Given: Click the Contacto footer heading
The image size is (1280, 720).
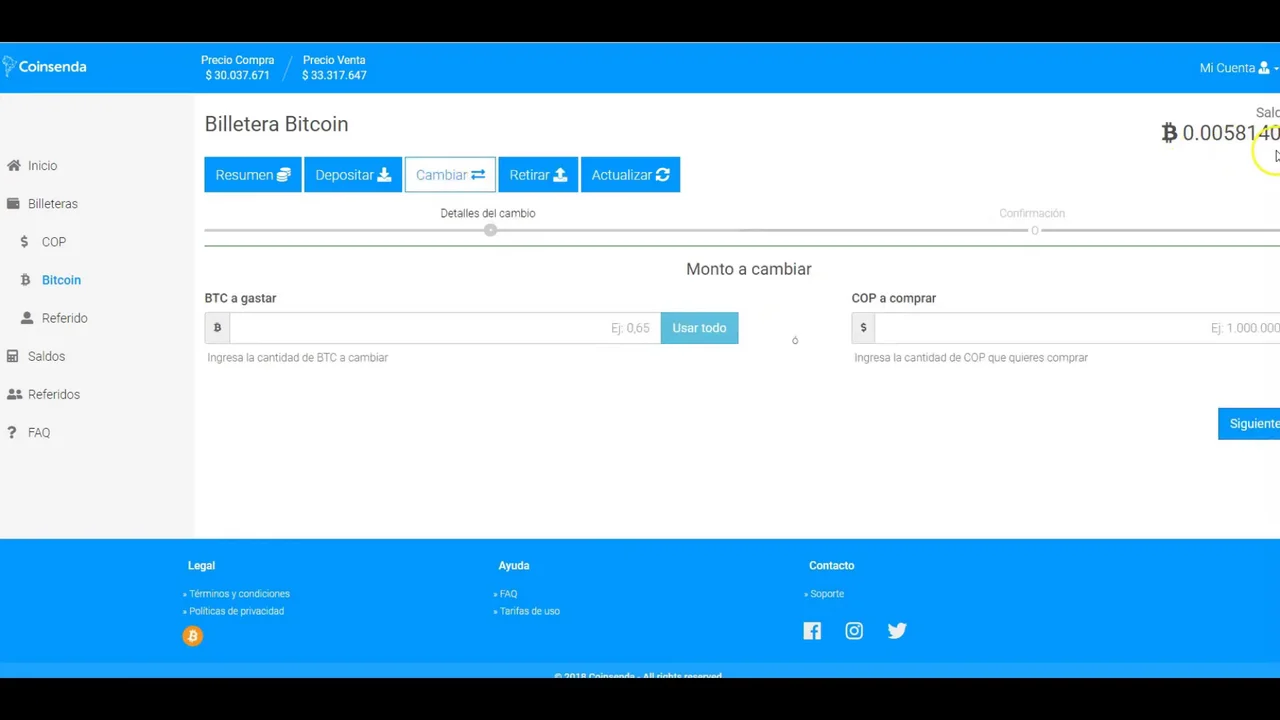Looking at the screenshot, I should (x=832, y=566).
